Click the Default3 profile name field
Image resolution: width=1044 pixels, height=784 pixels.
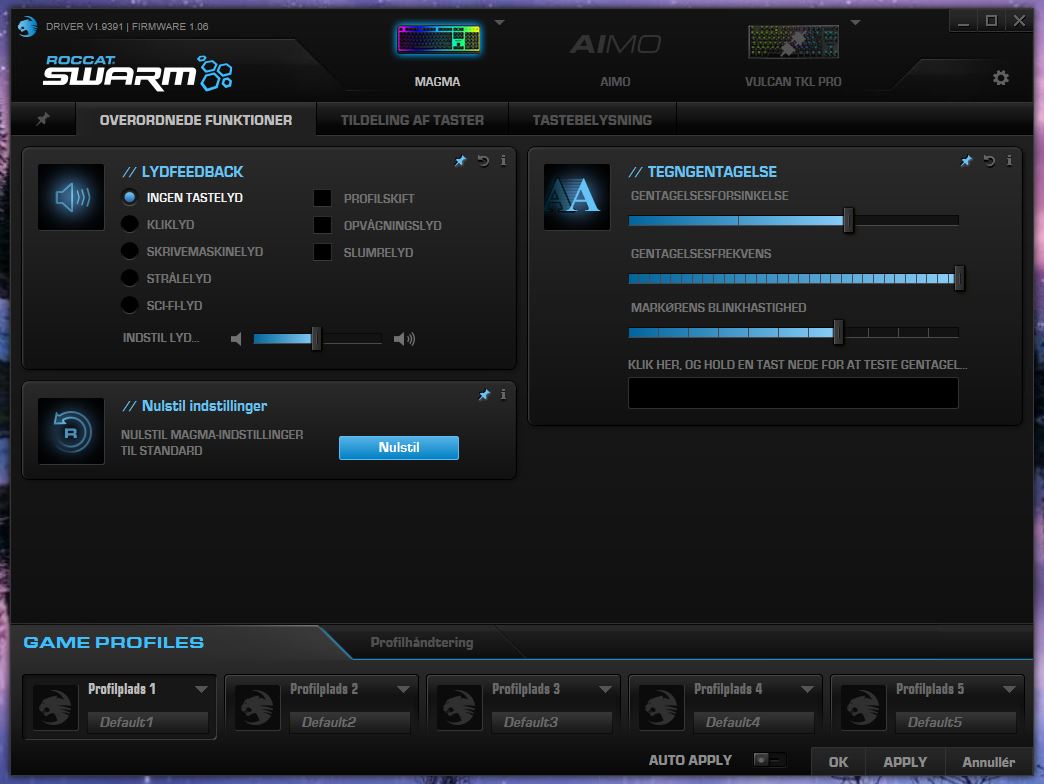point(551,722)
